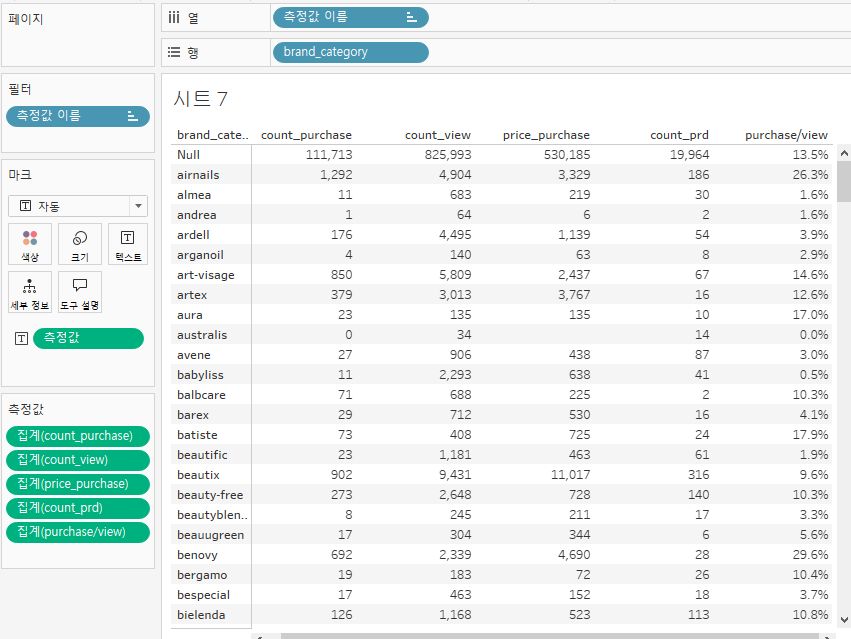Select the ardell row label
The height and width of the screenshot is (639, 851).
click(x=193, y=235)
